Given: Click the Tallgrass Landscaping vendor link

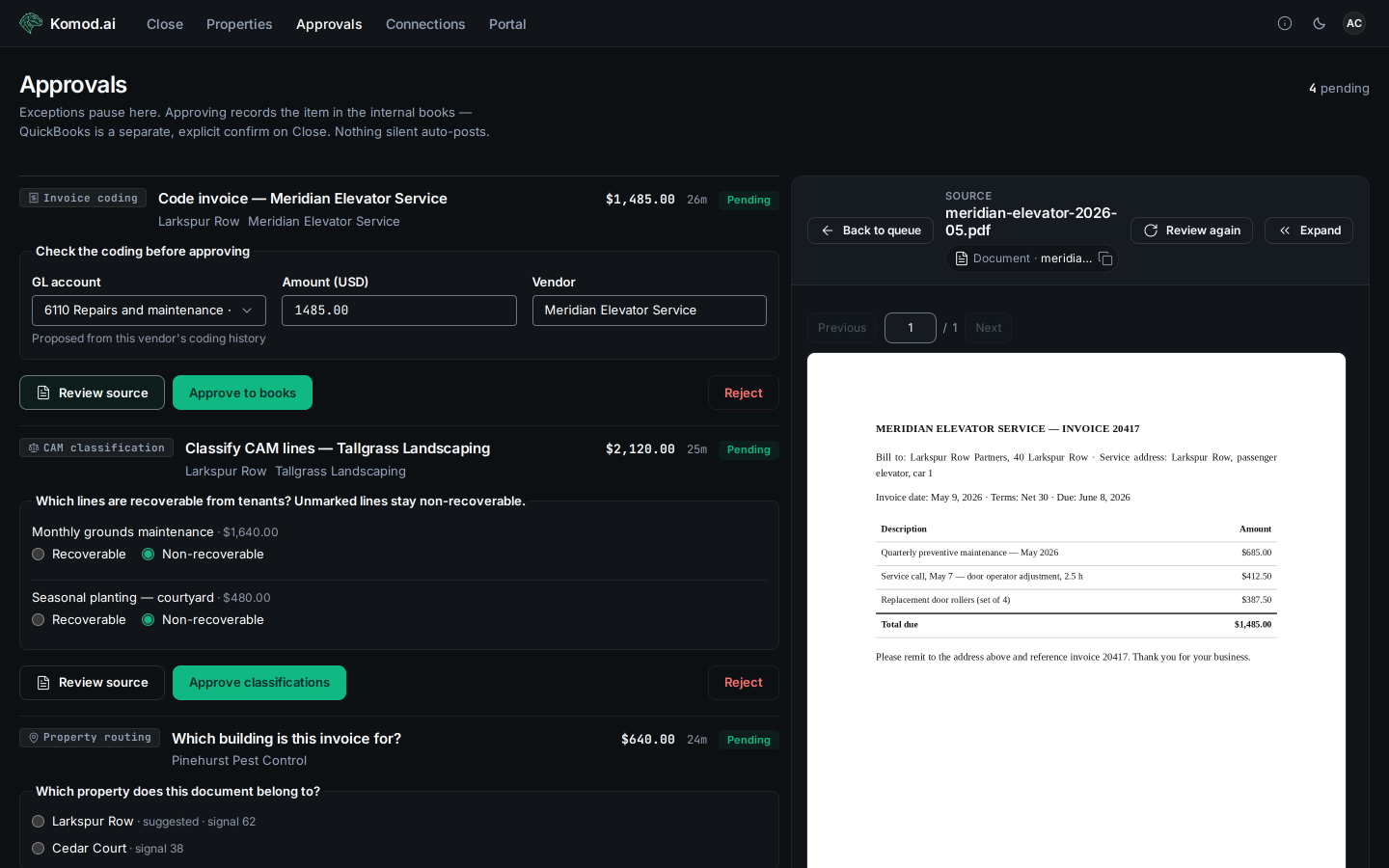Looking at the screenshot, I should [x=340, y=471].
